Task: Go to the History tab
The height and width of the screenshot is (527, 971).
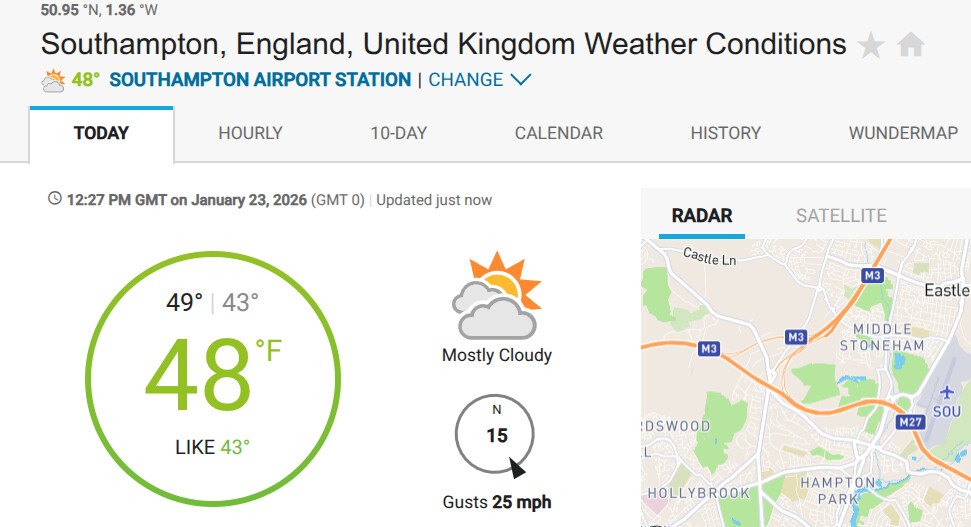Action: (725, 133)
